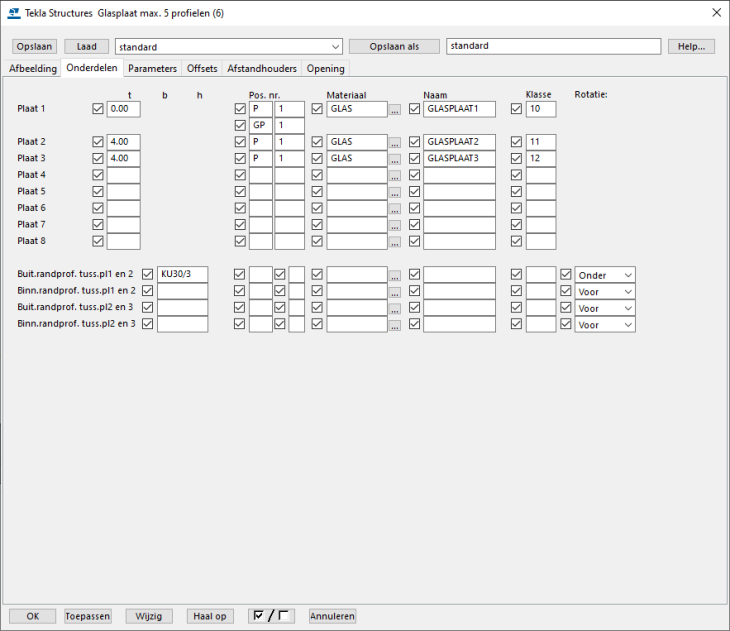The width and height of the screenshot is (730, 631).
Task: Go to the Afstandhouders tab
Action: [x=262, y=68]
